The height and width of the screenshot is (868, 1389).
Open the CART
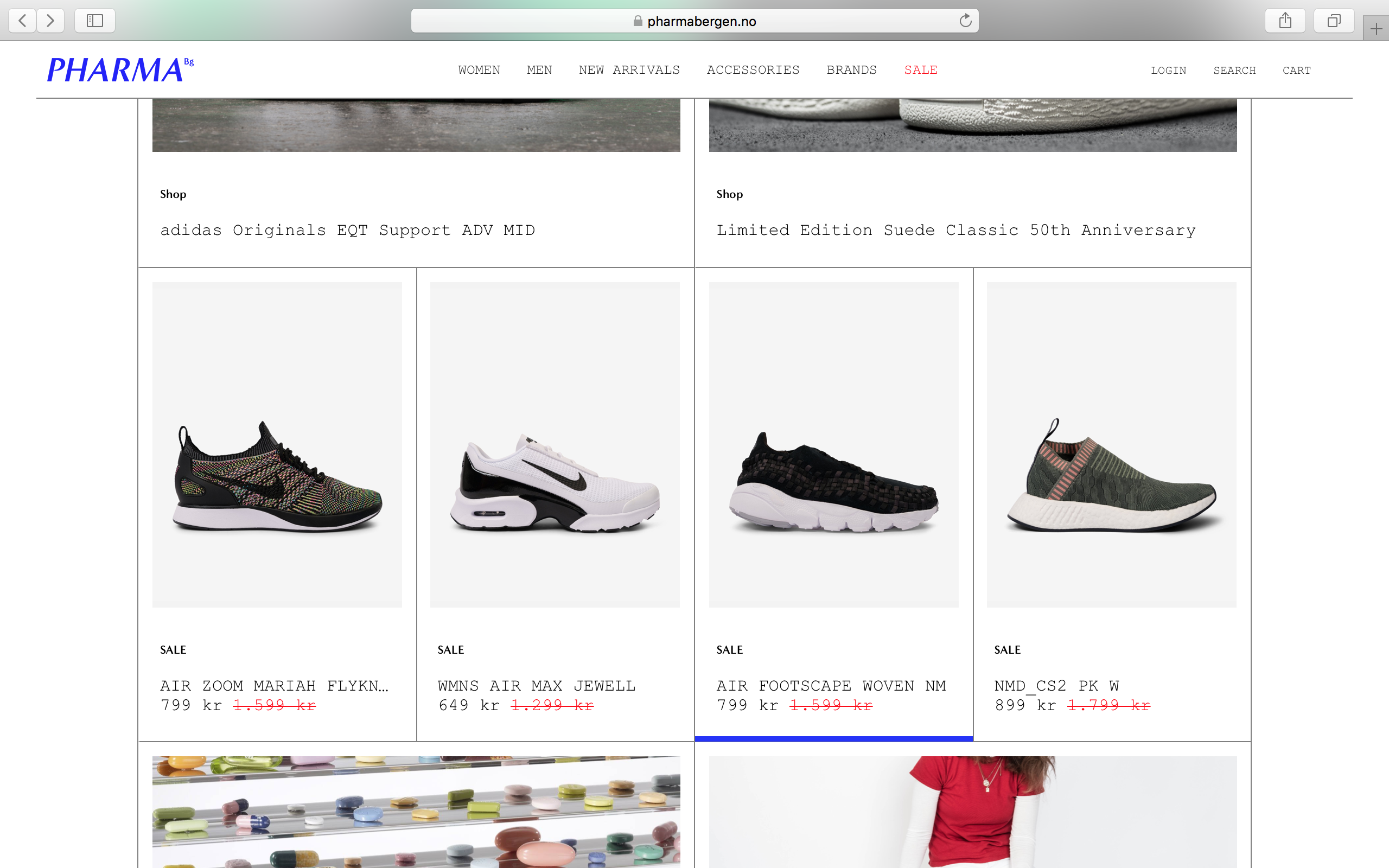tap(1297, 71)
